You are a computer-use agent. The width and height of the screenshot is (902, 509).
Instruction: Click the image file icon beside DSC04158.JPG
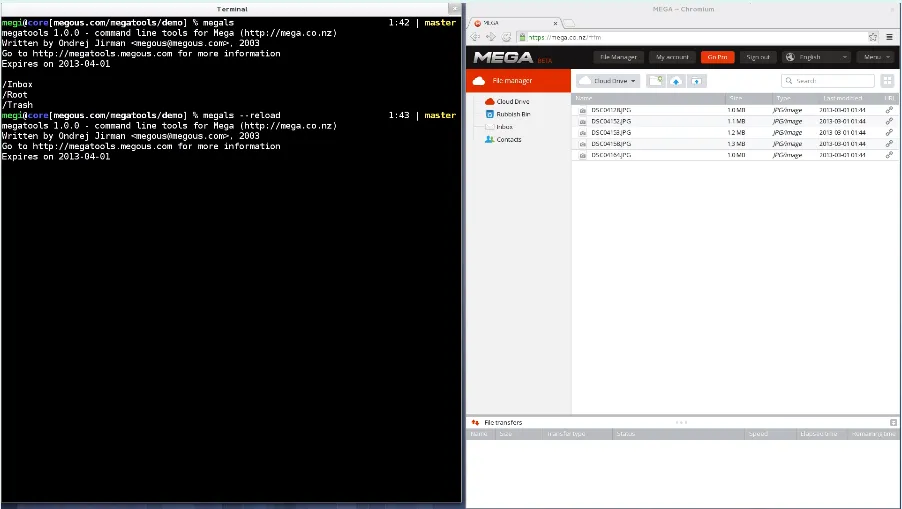tap(582, 144)
